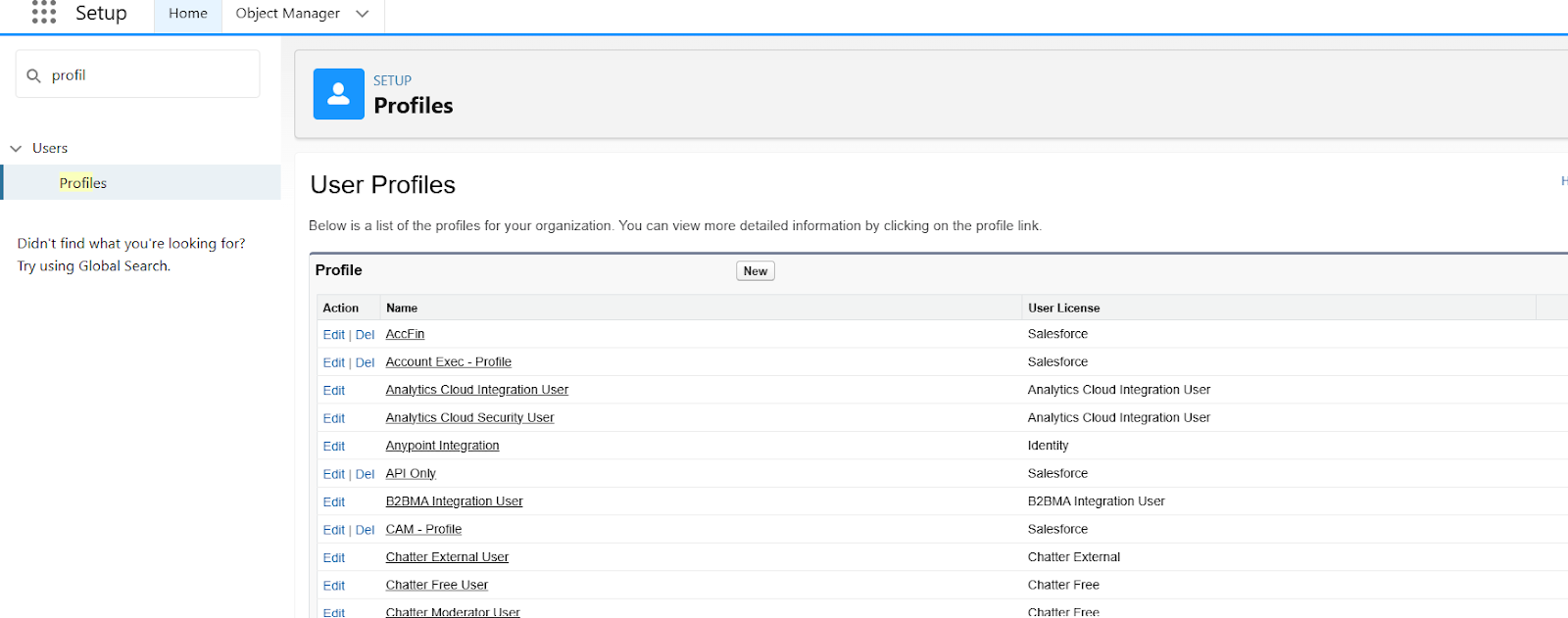Open Account Exec - Profile link
Screen dimensions: 1568x618
click(449, 361)
